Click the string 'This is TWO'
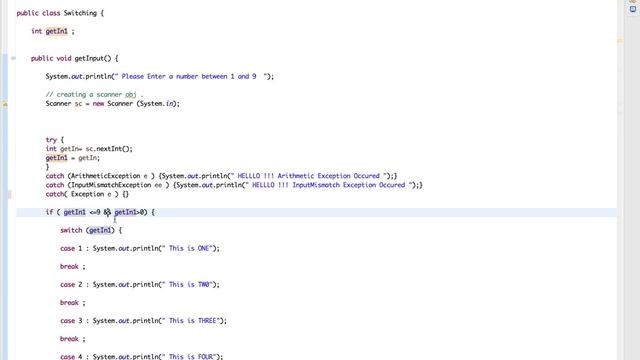Viewport: 640px width, 360px height. pos(189,284)
